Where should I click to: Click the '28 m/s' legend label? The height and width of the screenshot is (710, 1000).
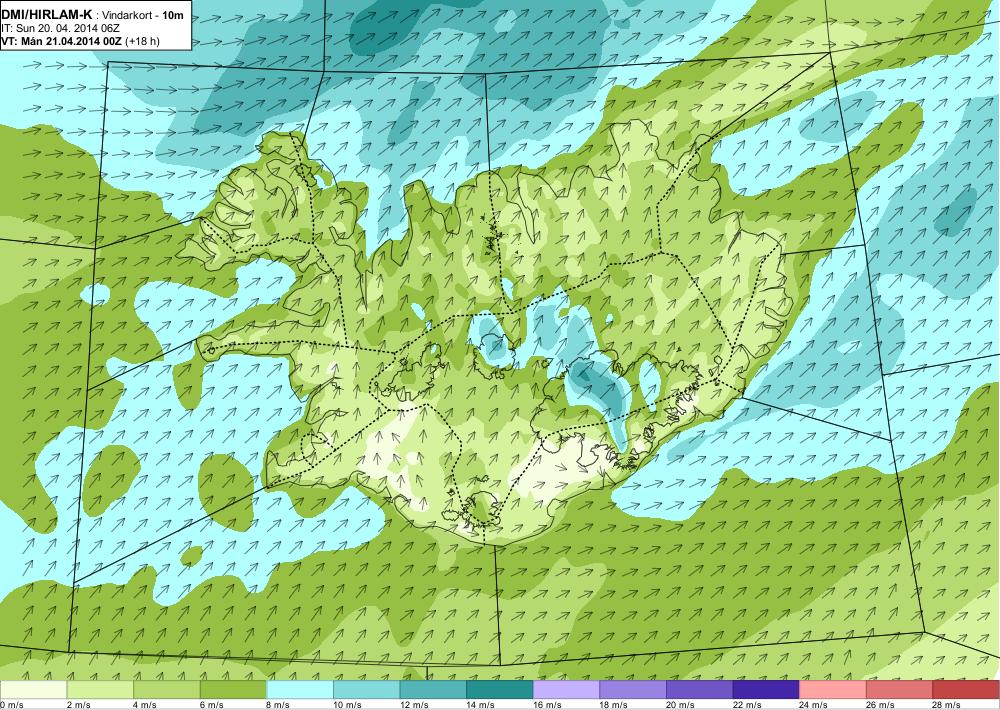947,705
